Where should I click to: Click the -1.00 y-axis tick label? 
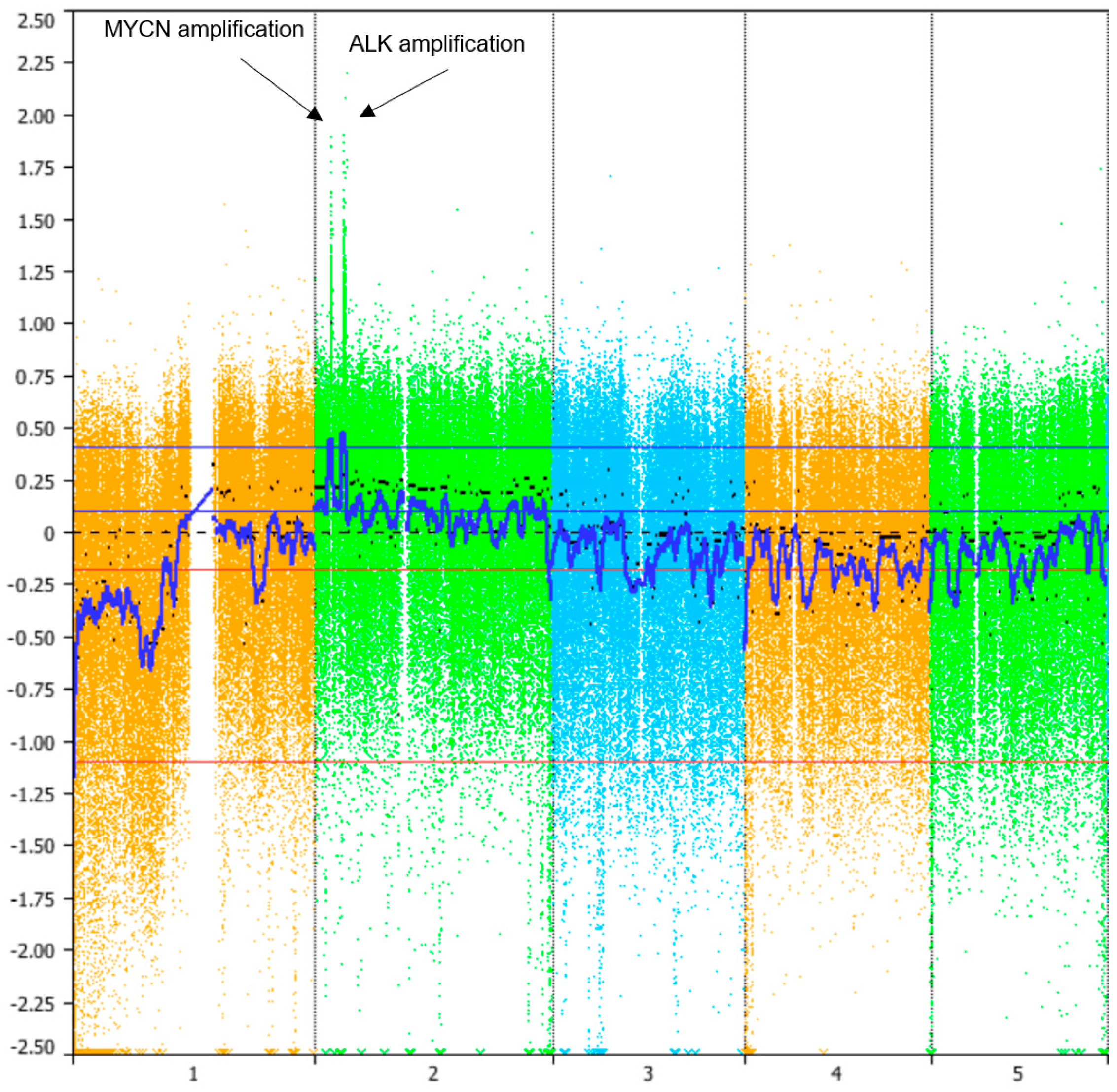(x=32, y=743)
